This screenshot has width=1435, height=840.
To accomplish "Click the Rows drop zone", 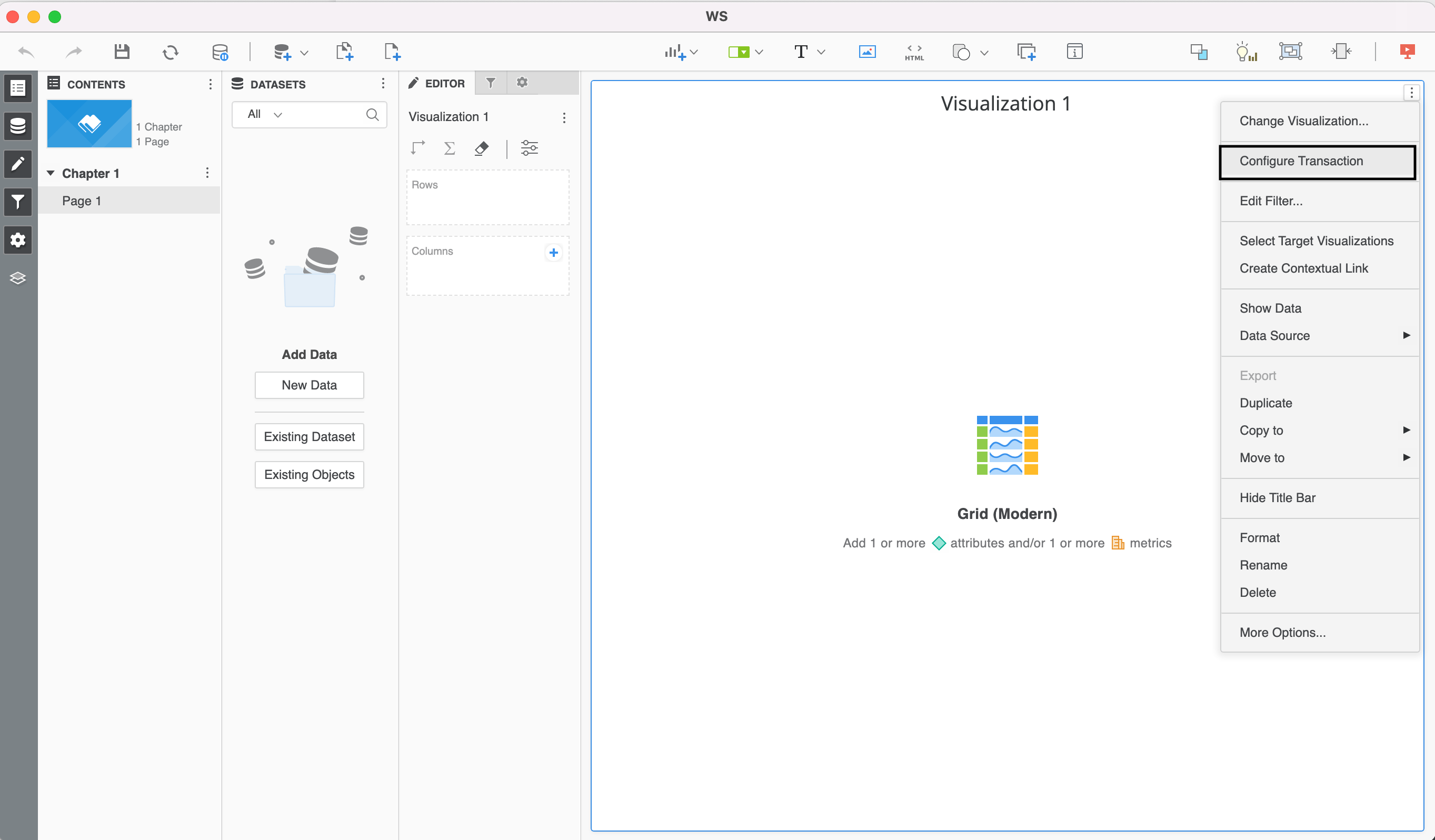I will pyautogui.click(x=487, y=197).
